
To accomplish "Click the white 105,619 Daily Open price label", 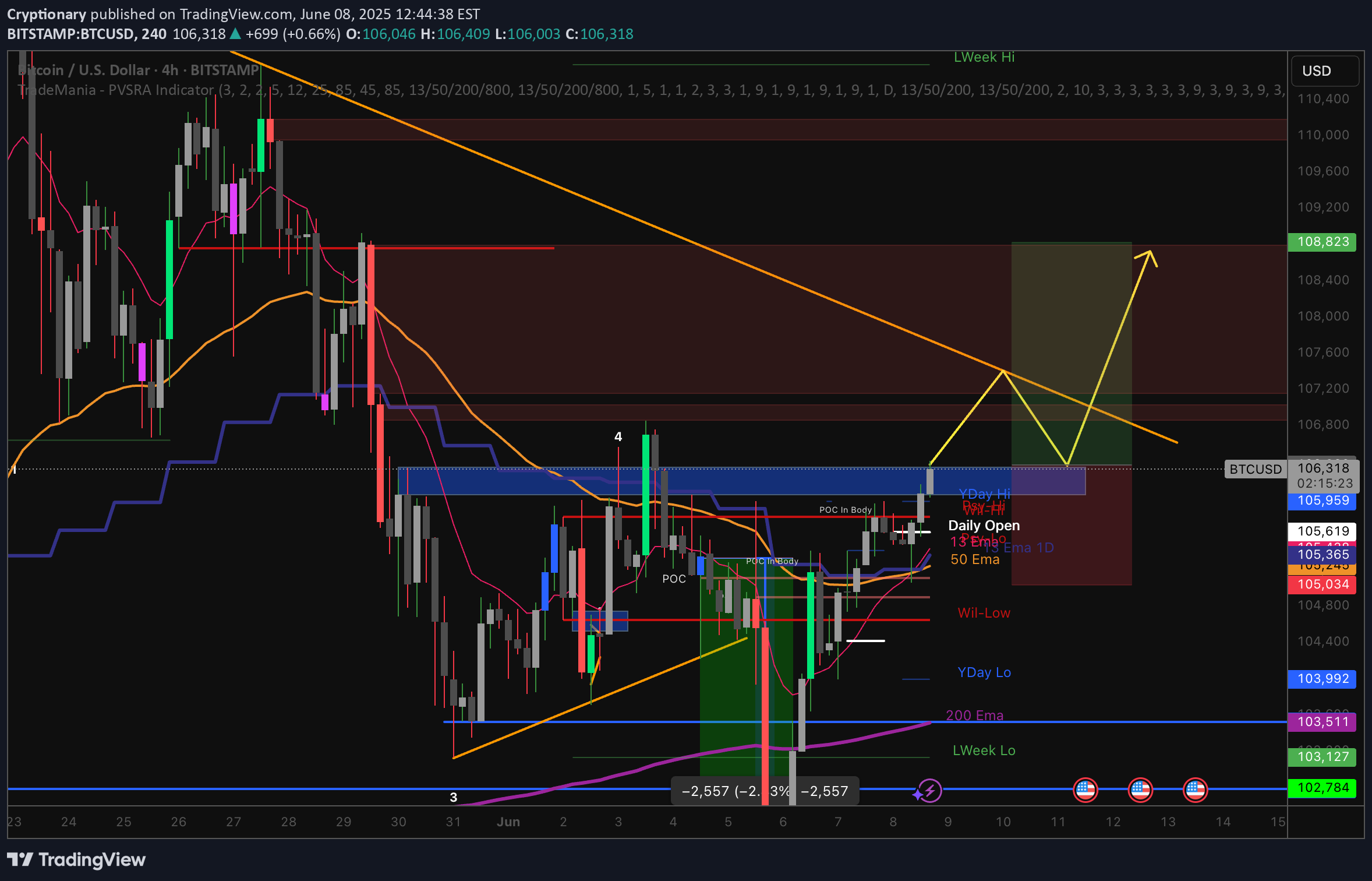I will pyautogui.click(x=1322, y=531).
